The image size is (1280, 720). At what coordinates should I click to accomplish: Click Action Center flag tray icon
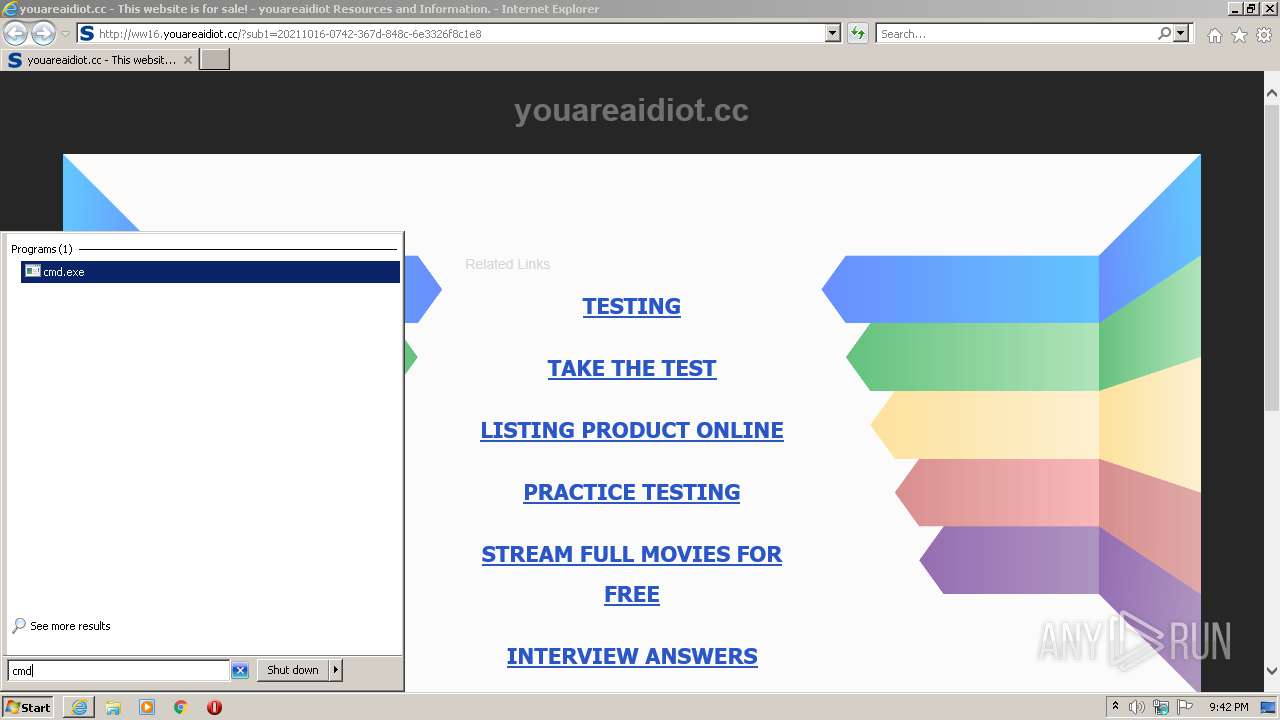(1185, 707)
